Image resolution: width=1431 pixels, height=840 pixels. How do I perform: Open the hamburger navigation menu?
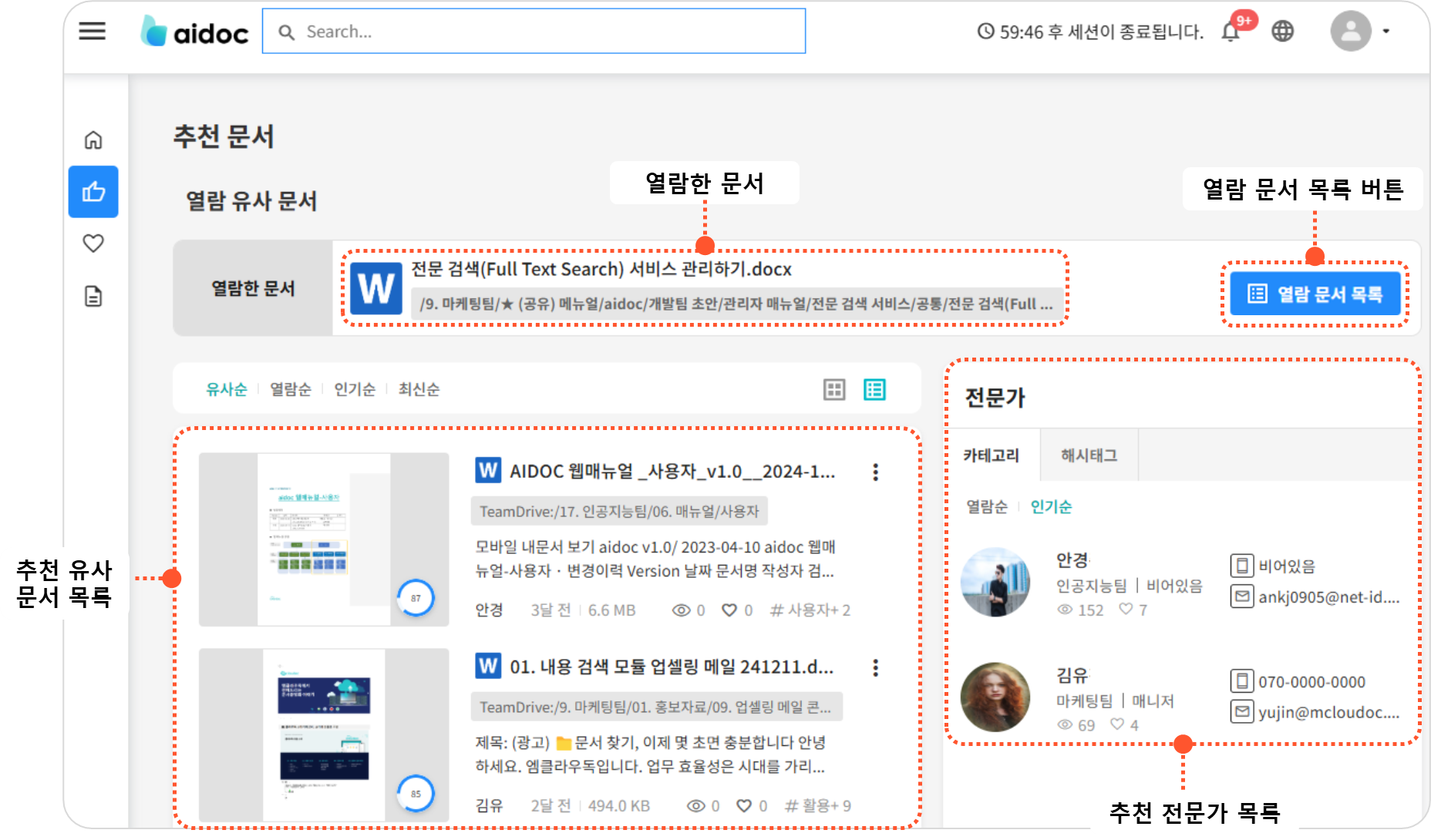tap(93, 31)
